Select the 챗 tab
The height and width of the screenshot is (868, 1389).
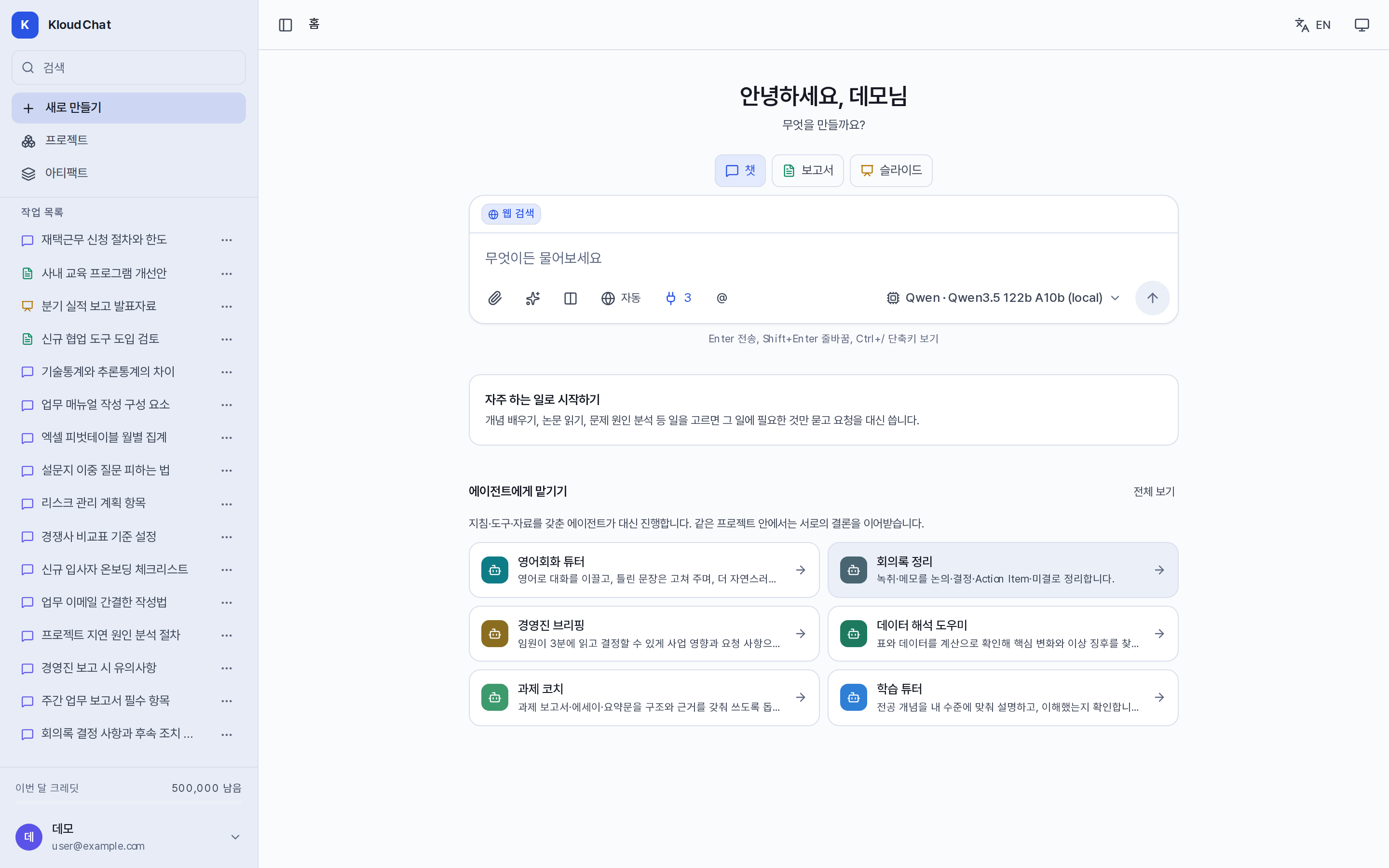740,171
